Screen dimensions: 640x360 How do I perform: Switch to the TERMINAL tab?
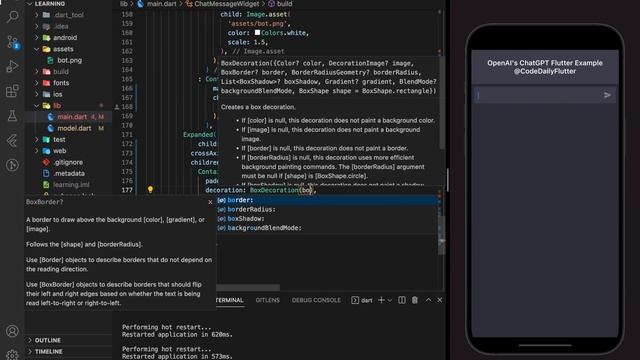tap(230, 300)
